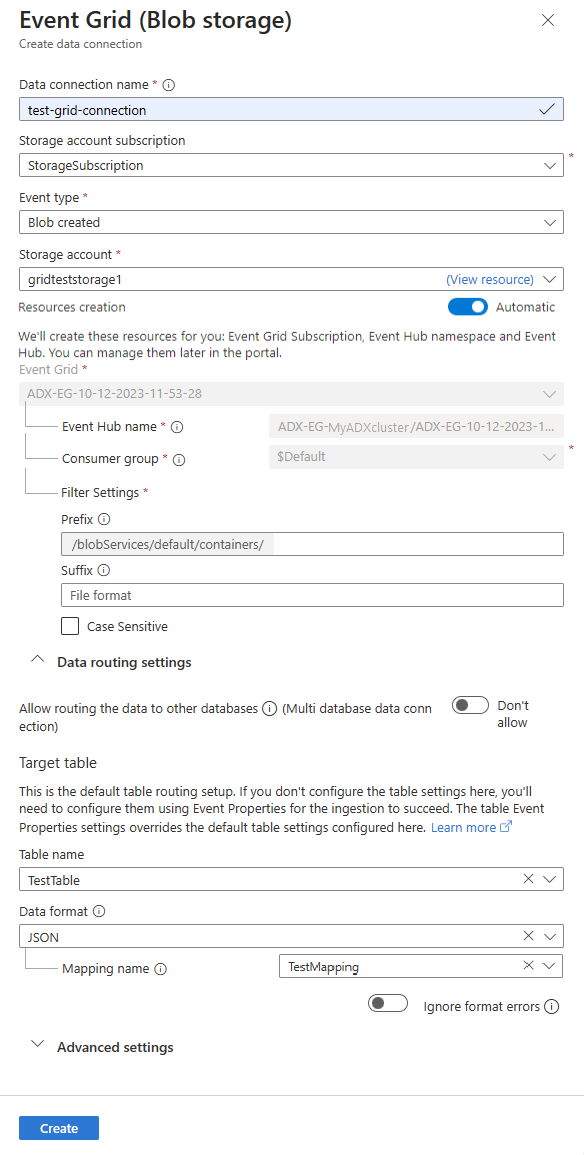Toggle allow routing data to other databases
Image resolution: width=584 pixels, height=1155 pixels.
point(471,706)
